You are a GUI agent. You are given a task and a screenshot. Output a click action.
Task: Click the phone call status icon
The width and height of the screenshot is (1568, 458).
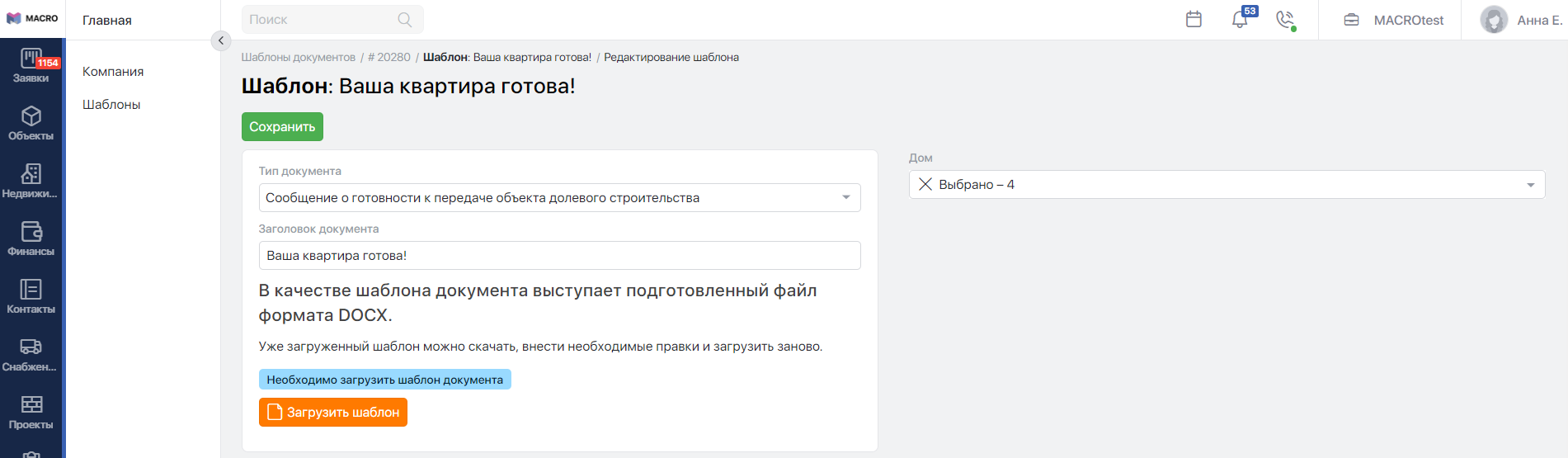[x=1285, y=19]
